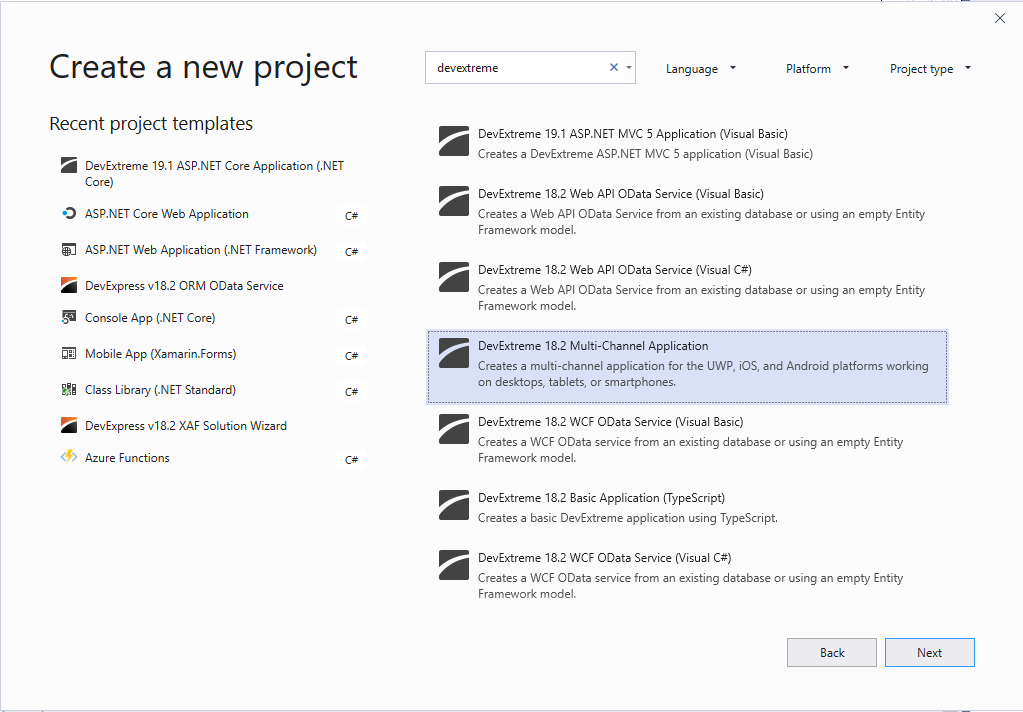Screen dimensions: 1023x712
Task: Click the C# tag beside ASP.NET Core Web Application
Action: [x=352, y=215]
